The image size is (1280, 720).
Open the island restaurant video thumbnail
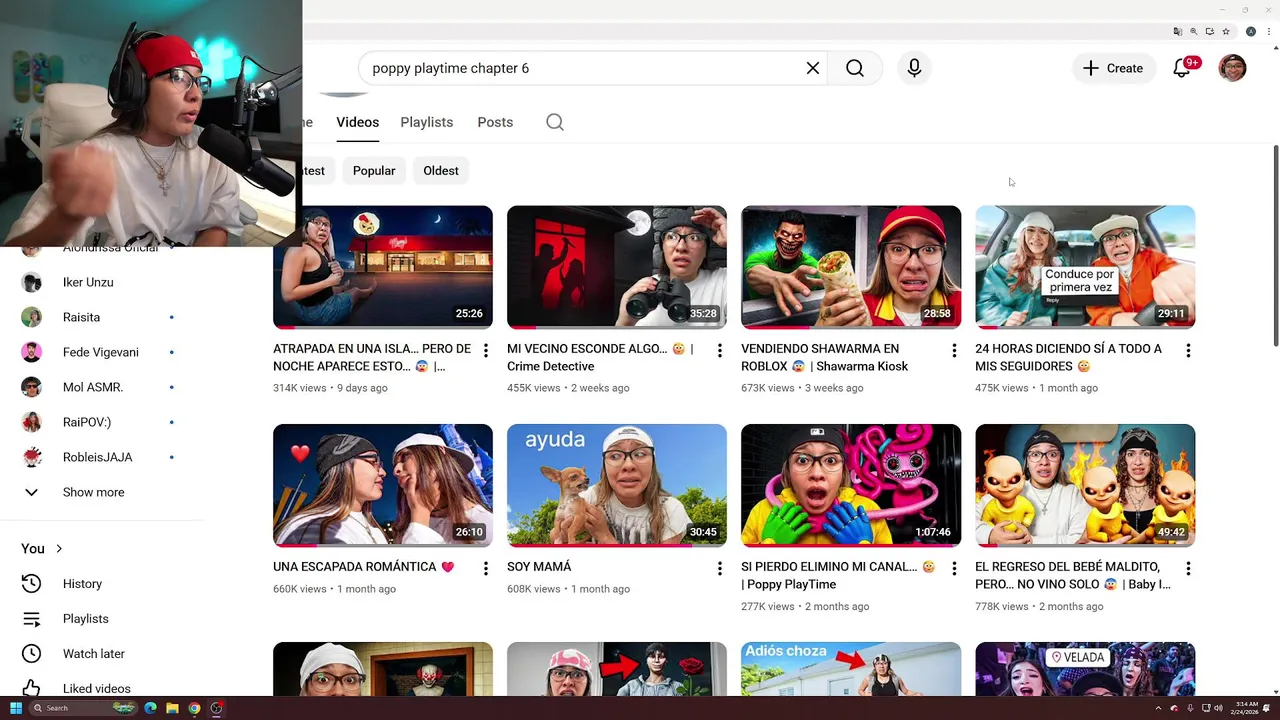[383, 267]
